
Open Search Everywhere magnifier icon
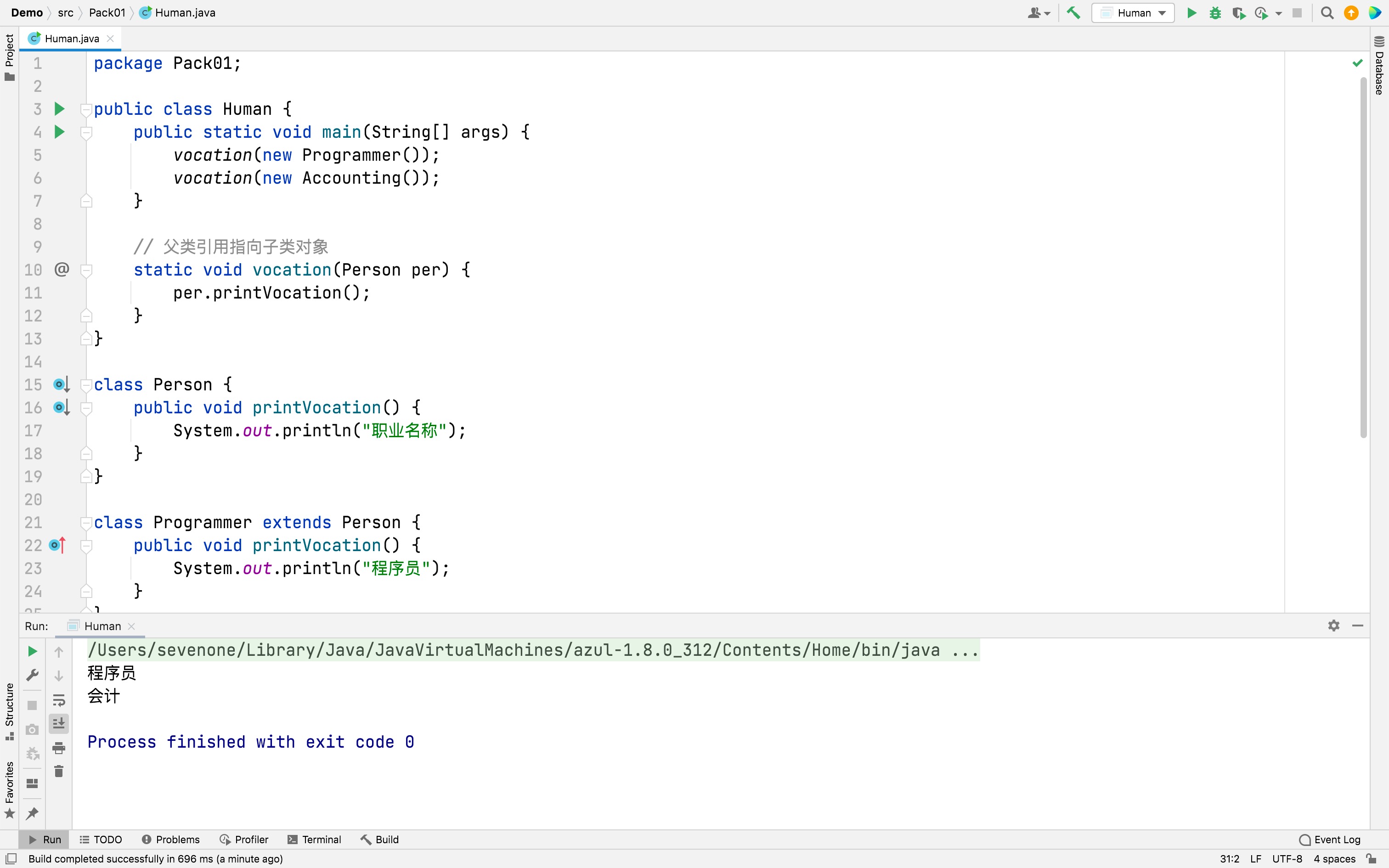(x=1327, y=13)
